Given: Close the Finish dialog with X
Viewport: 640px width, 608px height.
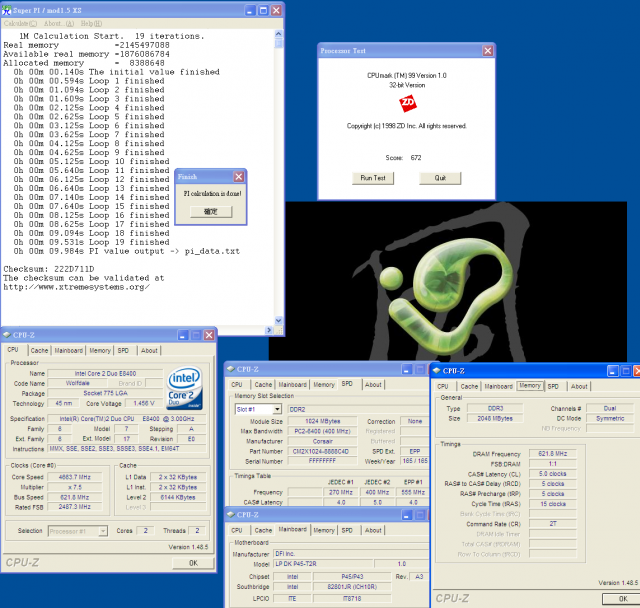Looking at the screenshot, I should click(239, 177).
